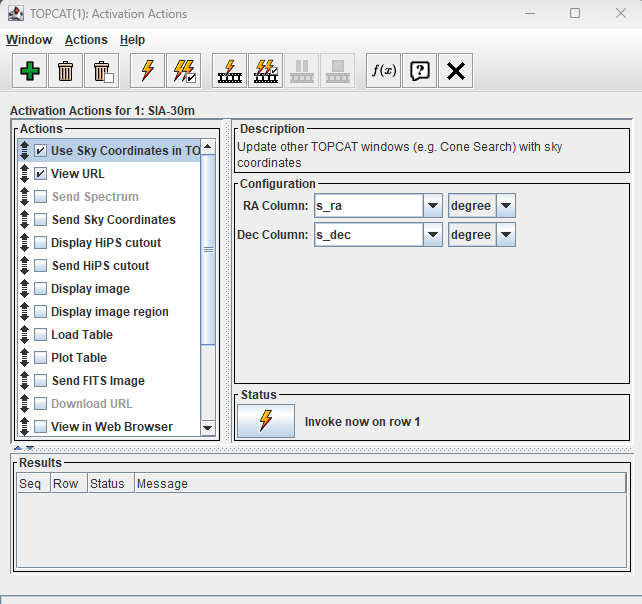Tick the Display image region checkbox
The width and height of the screenshot is (642, 604).
[41, 312]
